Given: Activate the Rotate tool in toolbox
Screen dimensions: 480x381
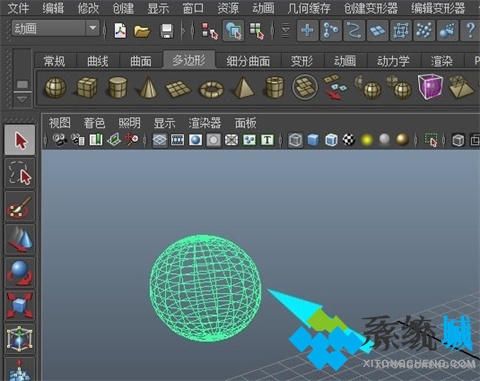Looking at the screenshot, I should [20, 273].
